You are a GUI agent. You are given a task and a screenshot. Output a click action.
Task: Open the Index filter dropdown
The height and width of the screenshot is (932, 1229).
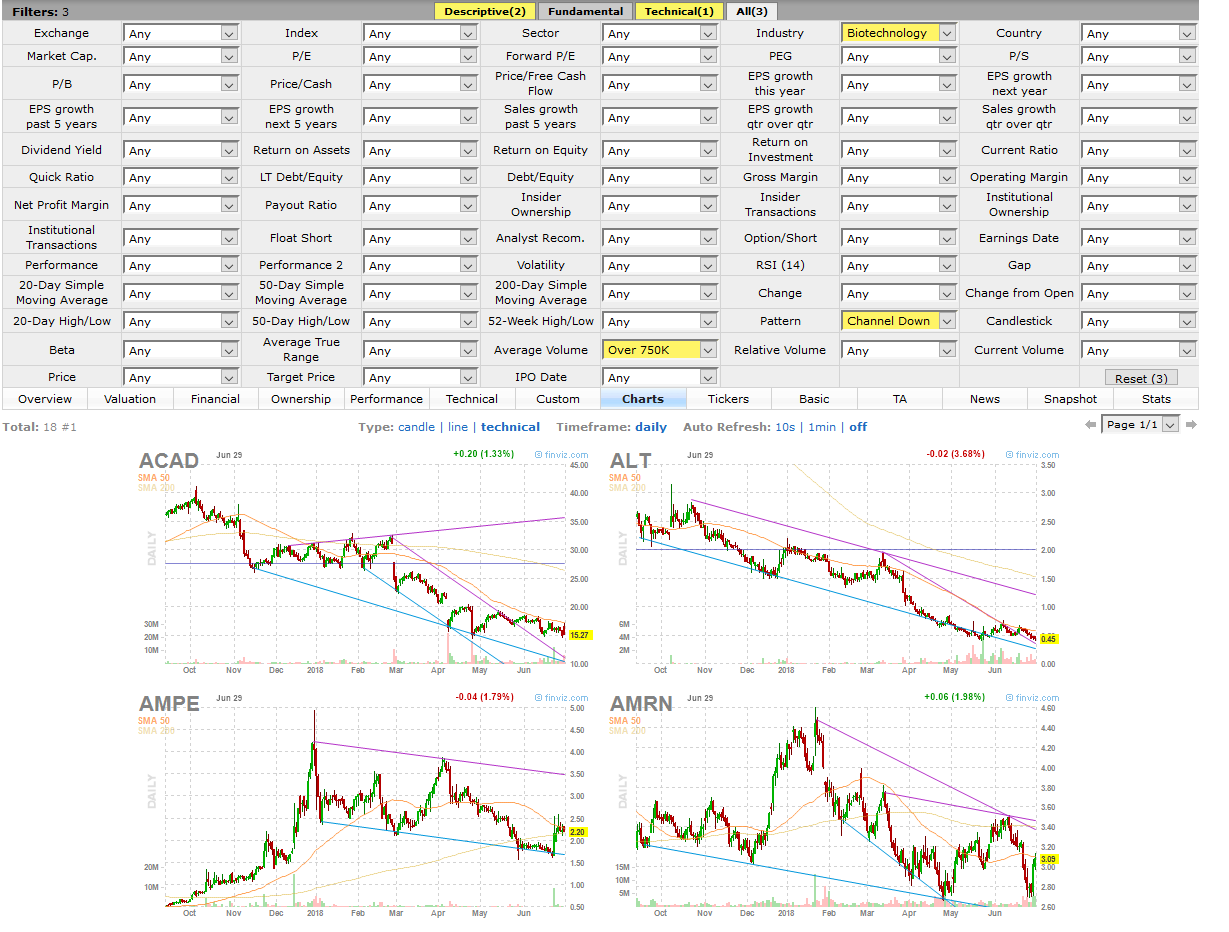tap(420, 33)
